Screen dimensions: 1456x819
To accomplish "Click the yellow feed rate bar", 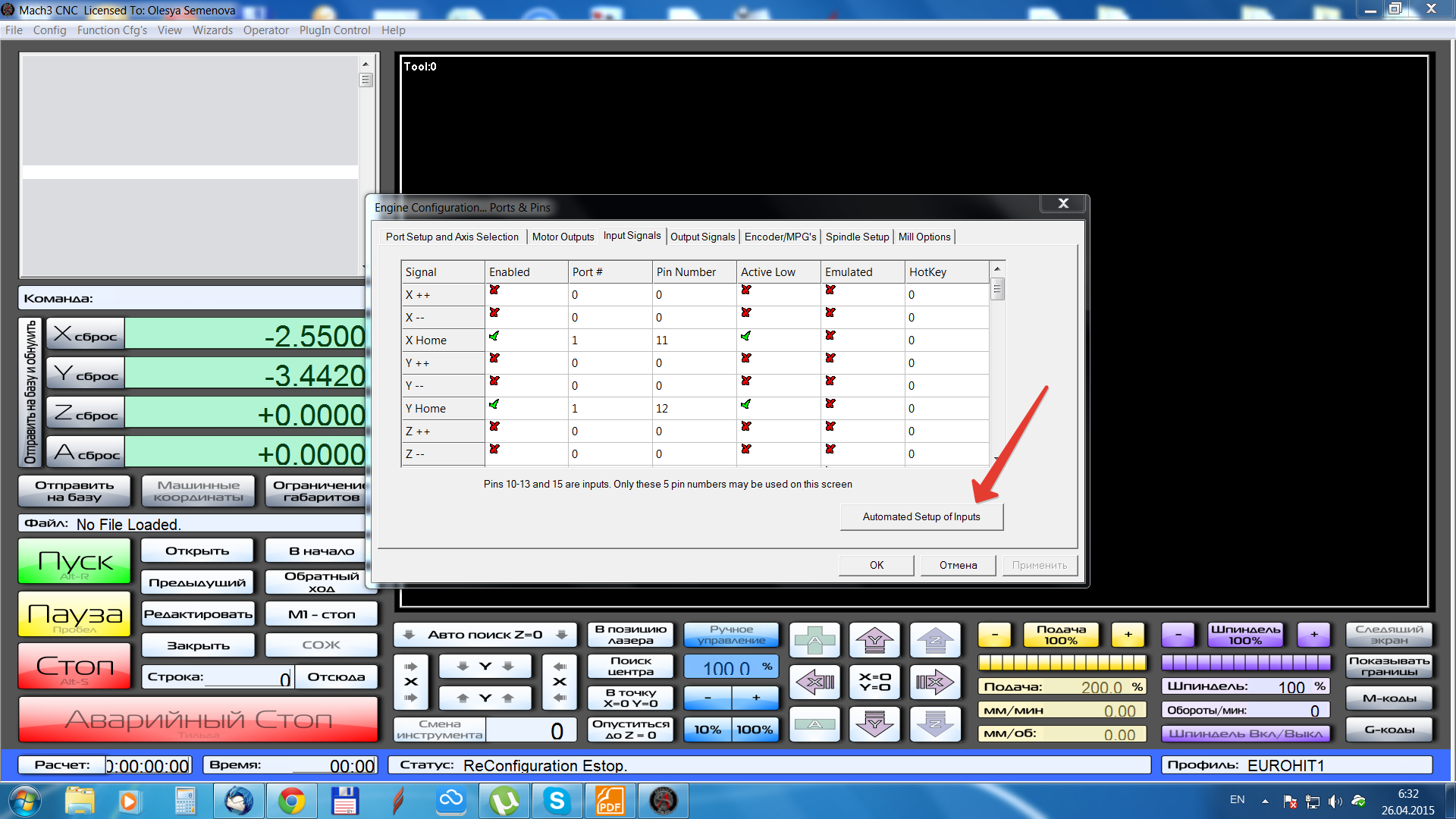I will tap(1062, 663).
